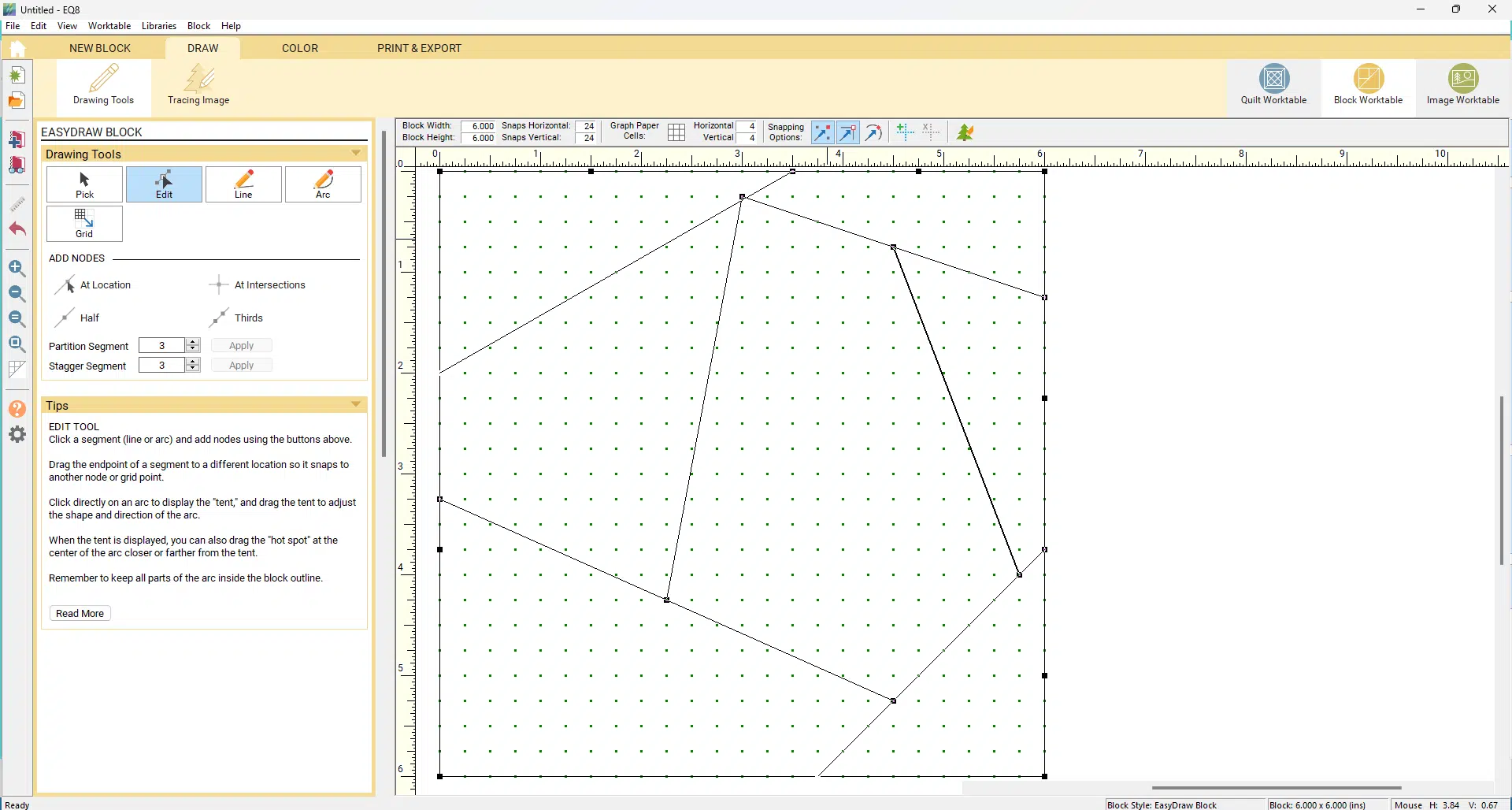Click the Block Width input field
The height and width of the screenshot is (810, 1512).
[479, 126]
